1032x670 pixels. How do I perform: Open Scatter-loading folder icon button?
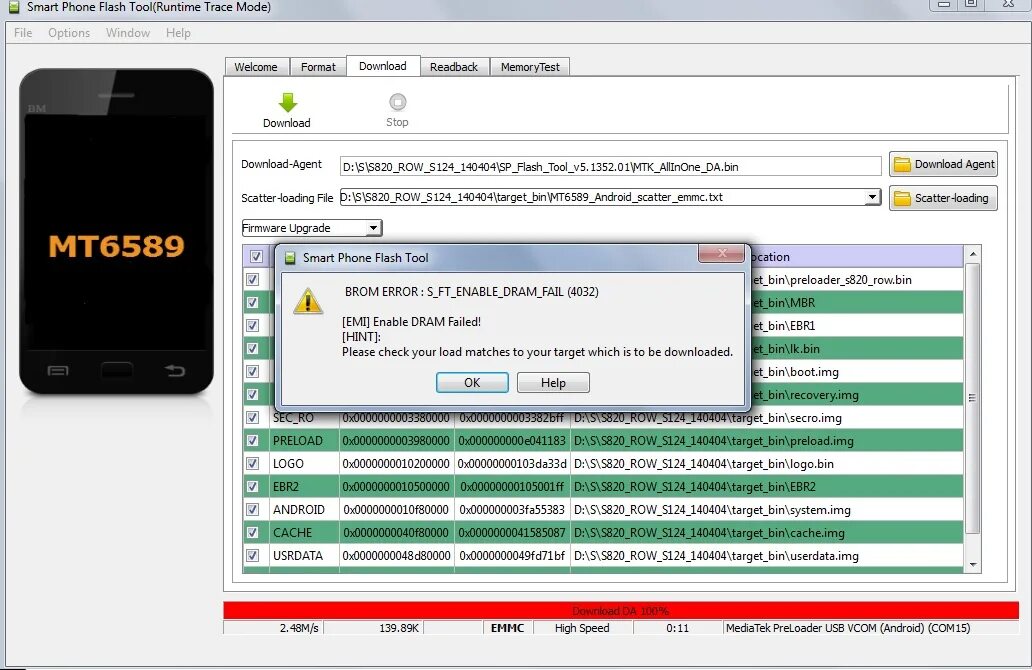[x=902, y=198]
